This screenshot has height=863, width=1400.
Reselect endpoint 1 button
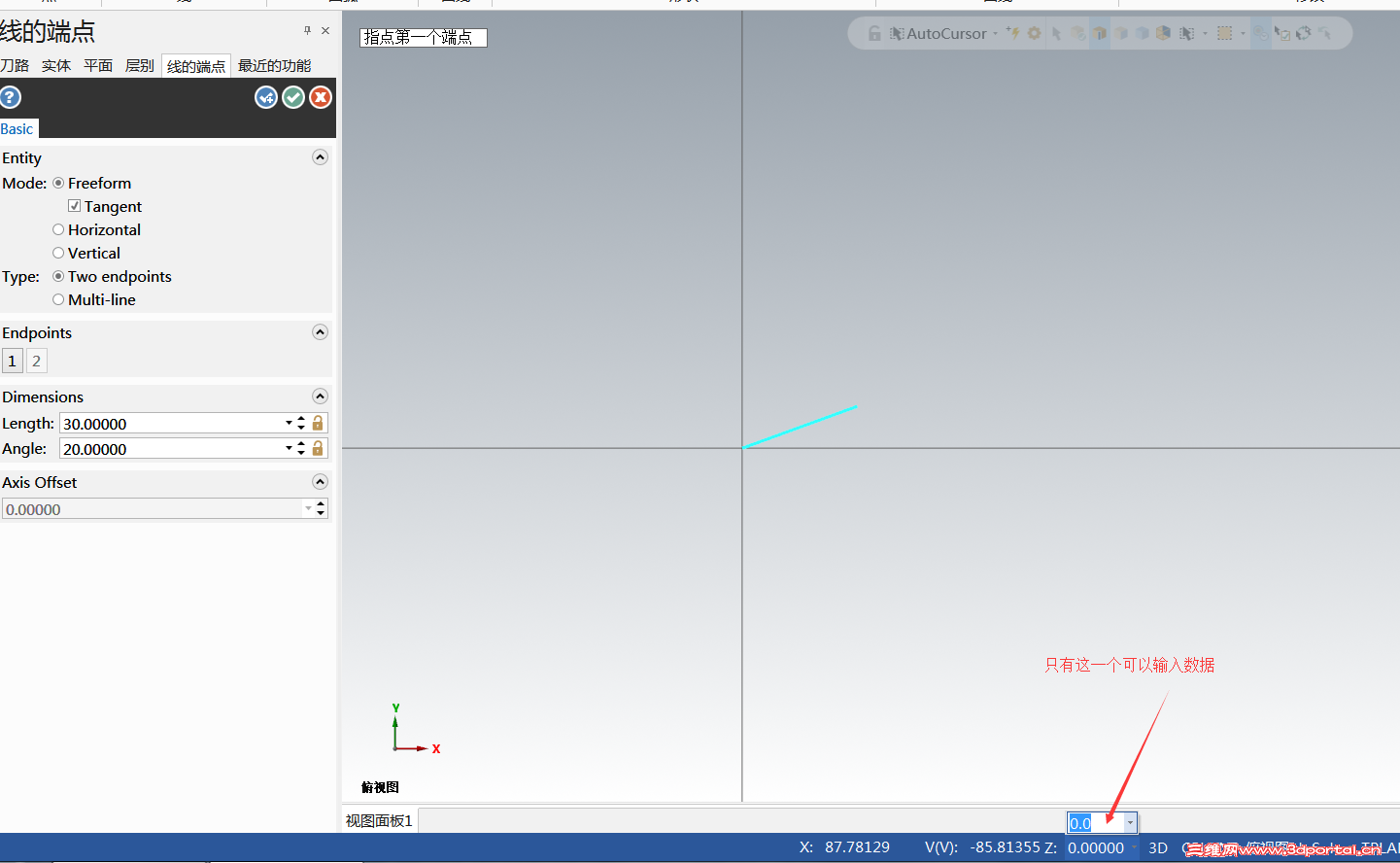click(12, 361)
